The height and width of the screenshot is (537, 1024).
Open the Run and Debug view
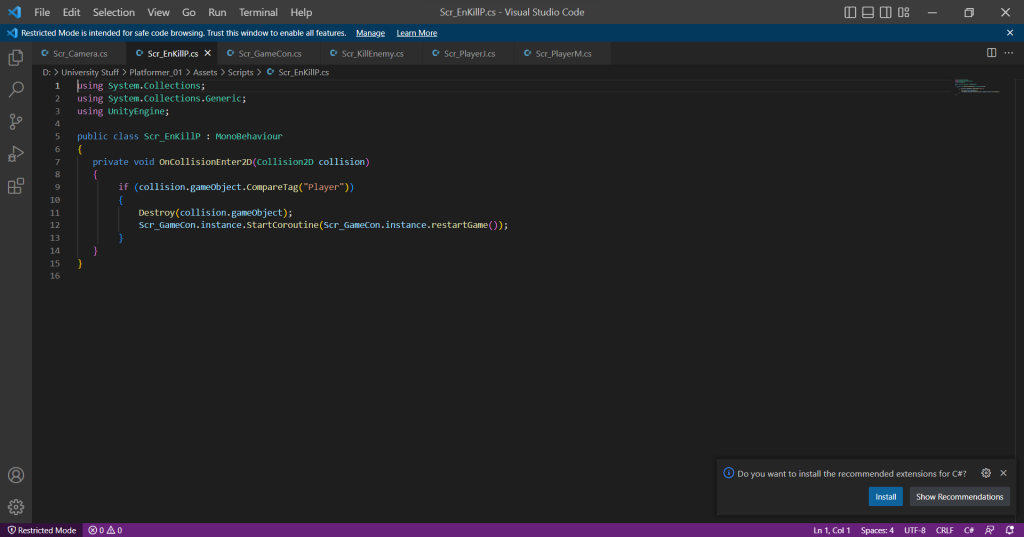(x=16, y=154)
